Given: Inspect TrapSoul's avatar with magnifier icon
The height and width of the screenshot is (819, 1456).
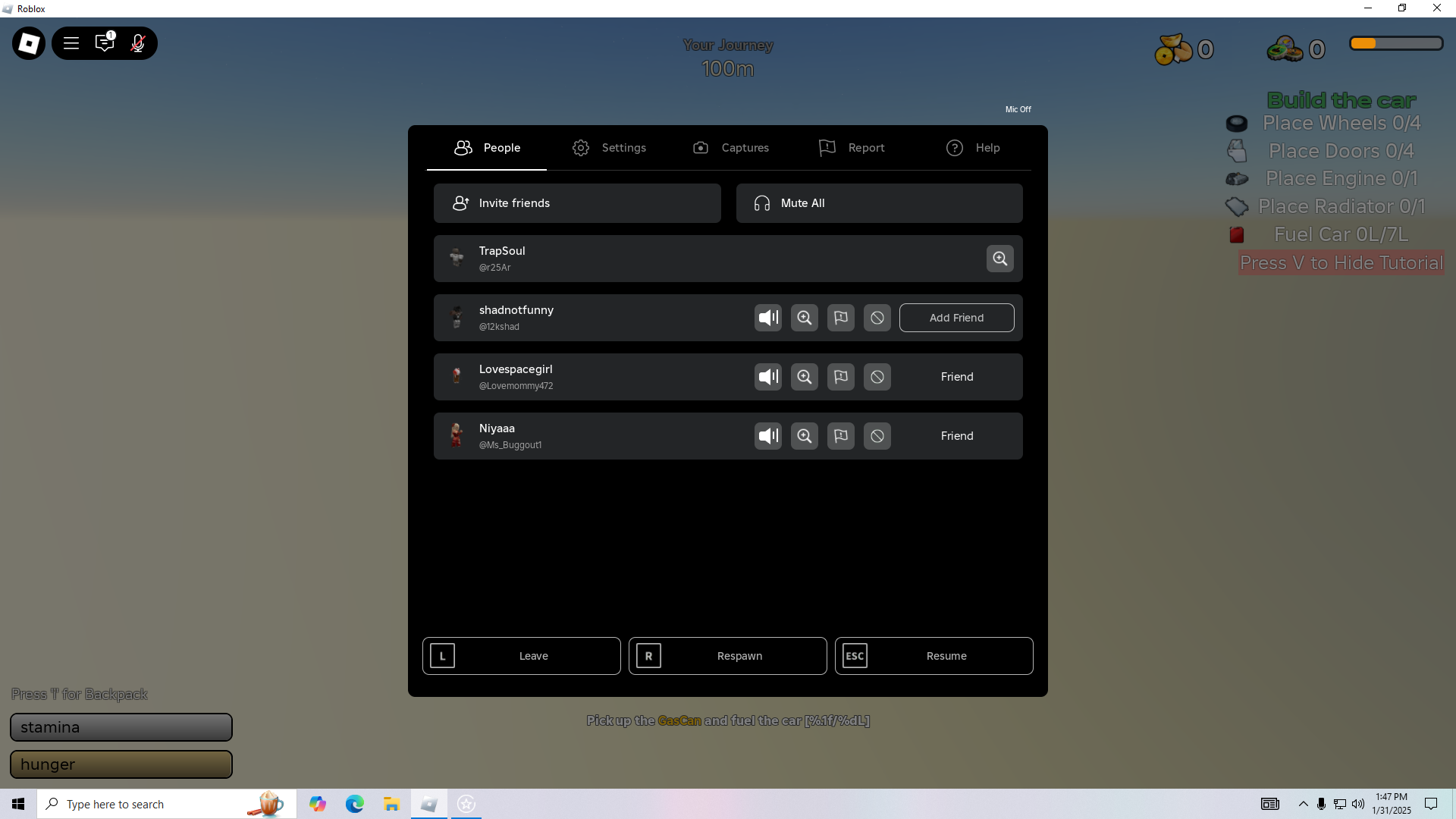Looking at the screenshot, I should coord(1000,259).
